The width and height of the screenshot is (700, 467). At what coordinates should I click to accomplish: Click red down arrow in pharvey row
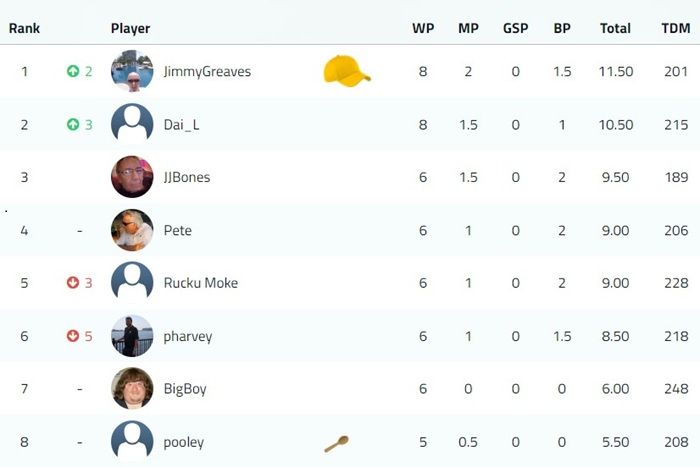(73, 336)
